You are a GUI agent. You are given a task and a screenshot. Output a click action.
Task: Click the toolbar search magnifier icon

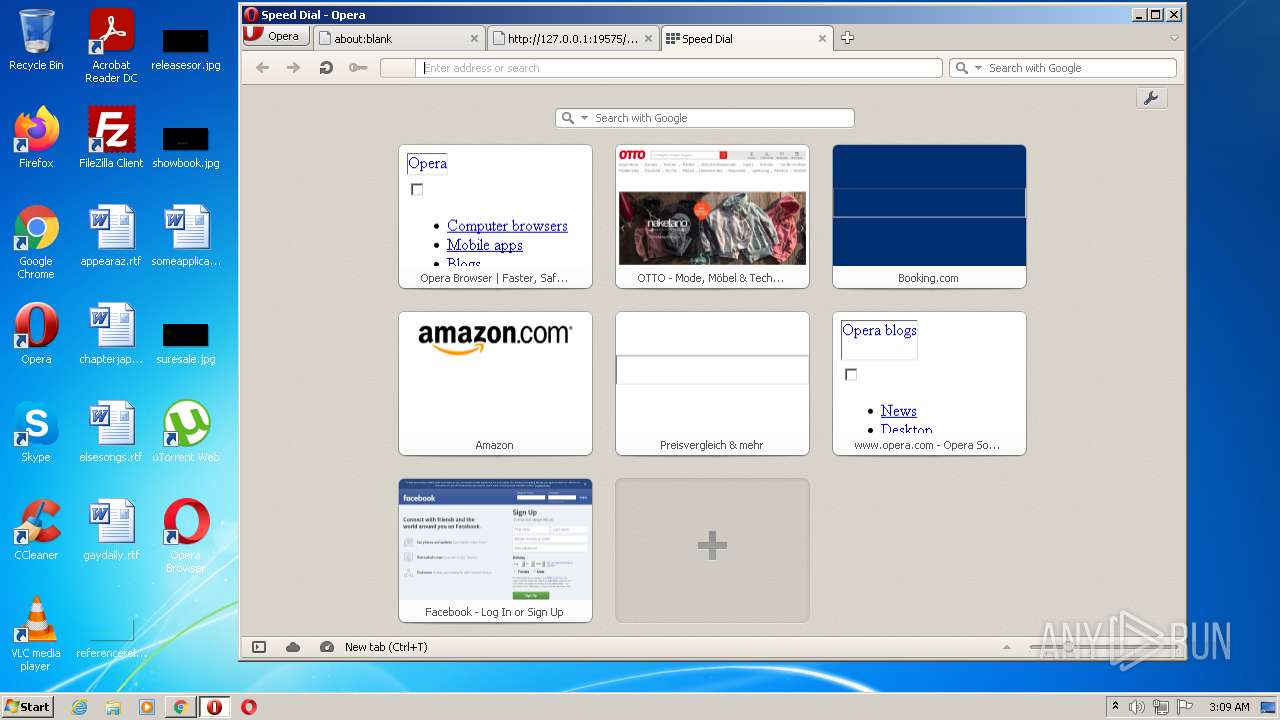click(x=962, y=68)
